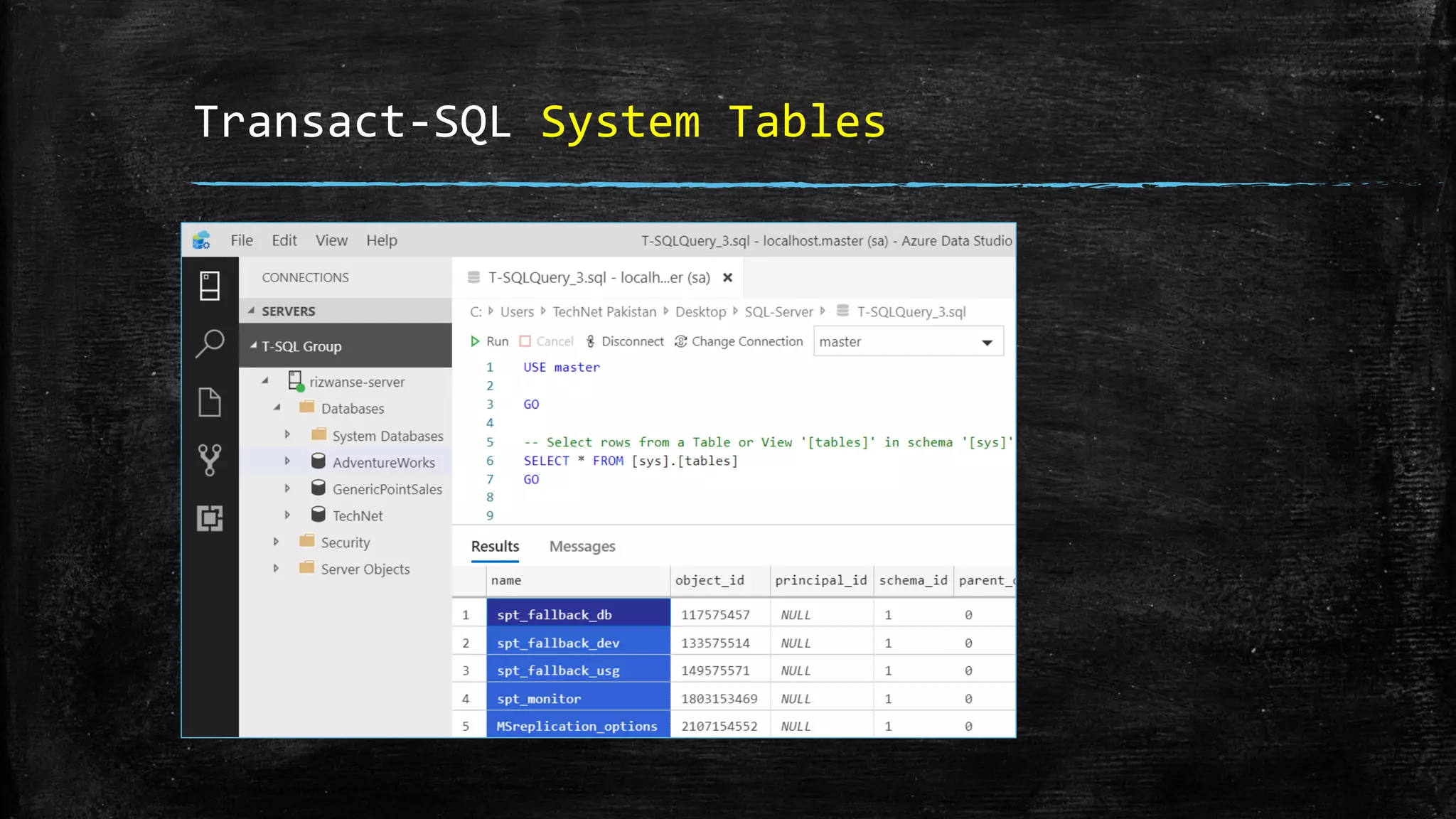Close the T-SQLQuery_3.sql editor tab
This screenshot has width=1456, height=819.
727,278
